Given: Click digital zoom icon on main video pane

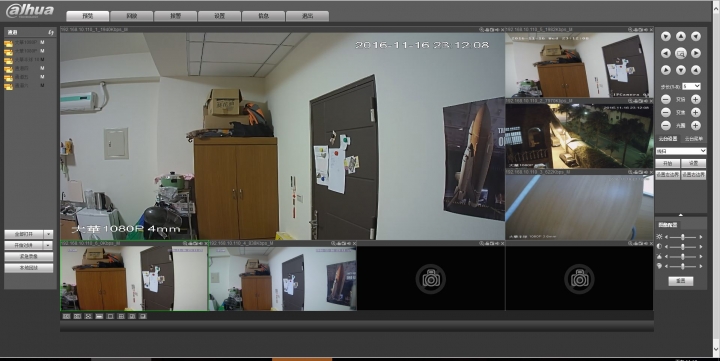Looking at the screenshot, I should pyautogui.click(x=482, y=29).
